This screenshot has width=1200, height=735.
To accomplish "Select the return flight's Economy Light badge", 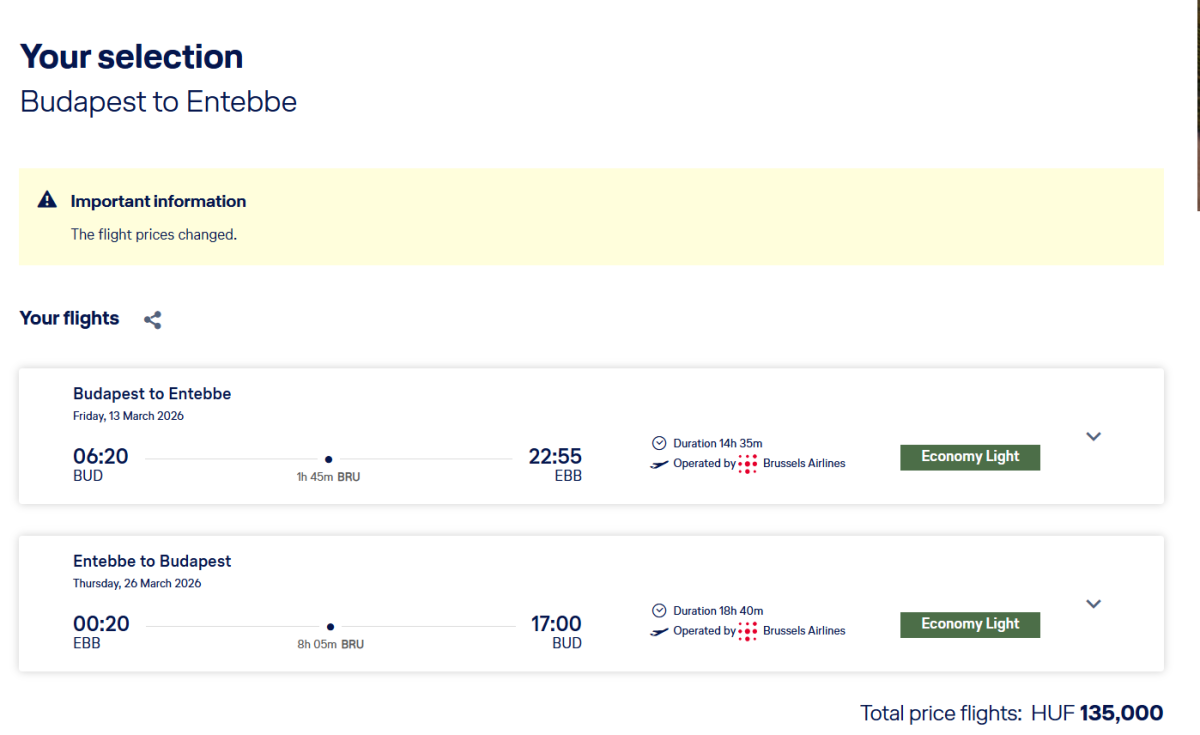I will (970, 624).
